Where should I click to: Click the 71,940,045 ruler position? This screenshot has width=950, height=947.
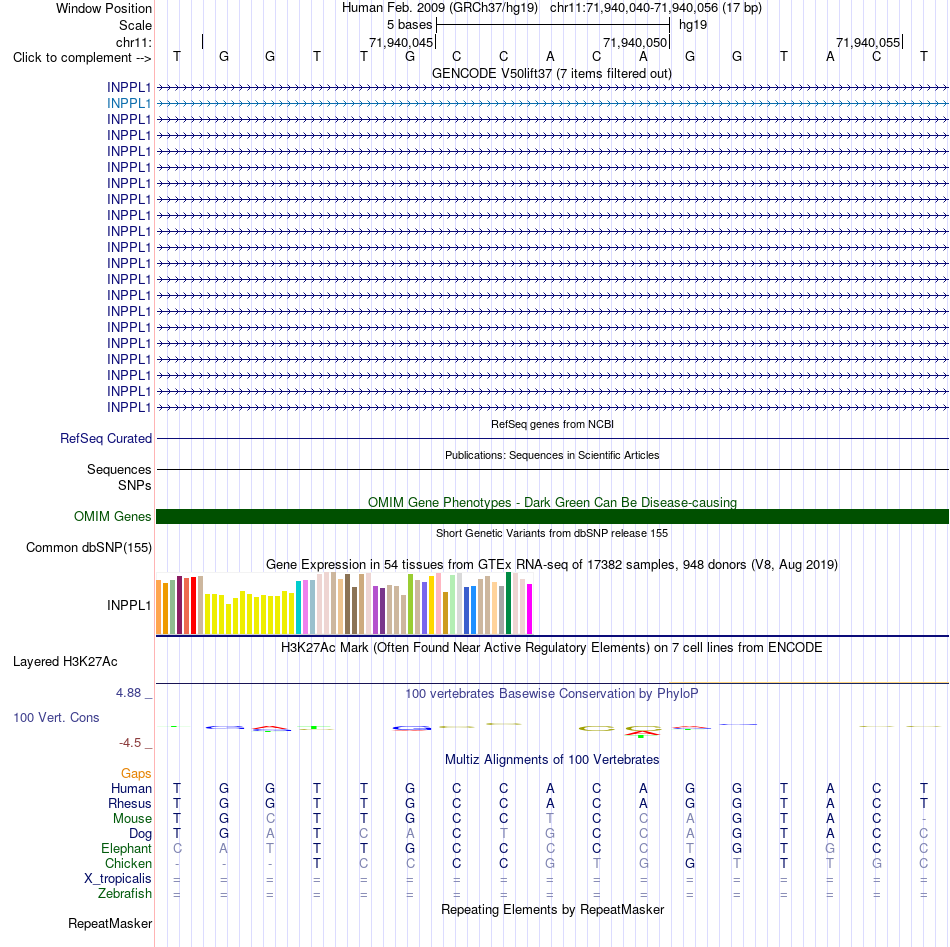401,42
